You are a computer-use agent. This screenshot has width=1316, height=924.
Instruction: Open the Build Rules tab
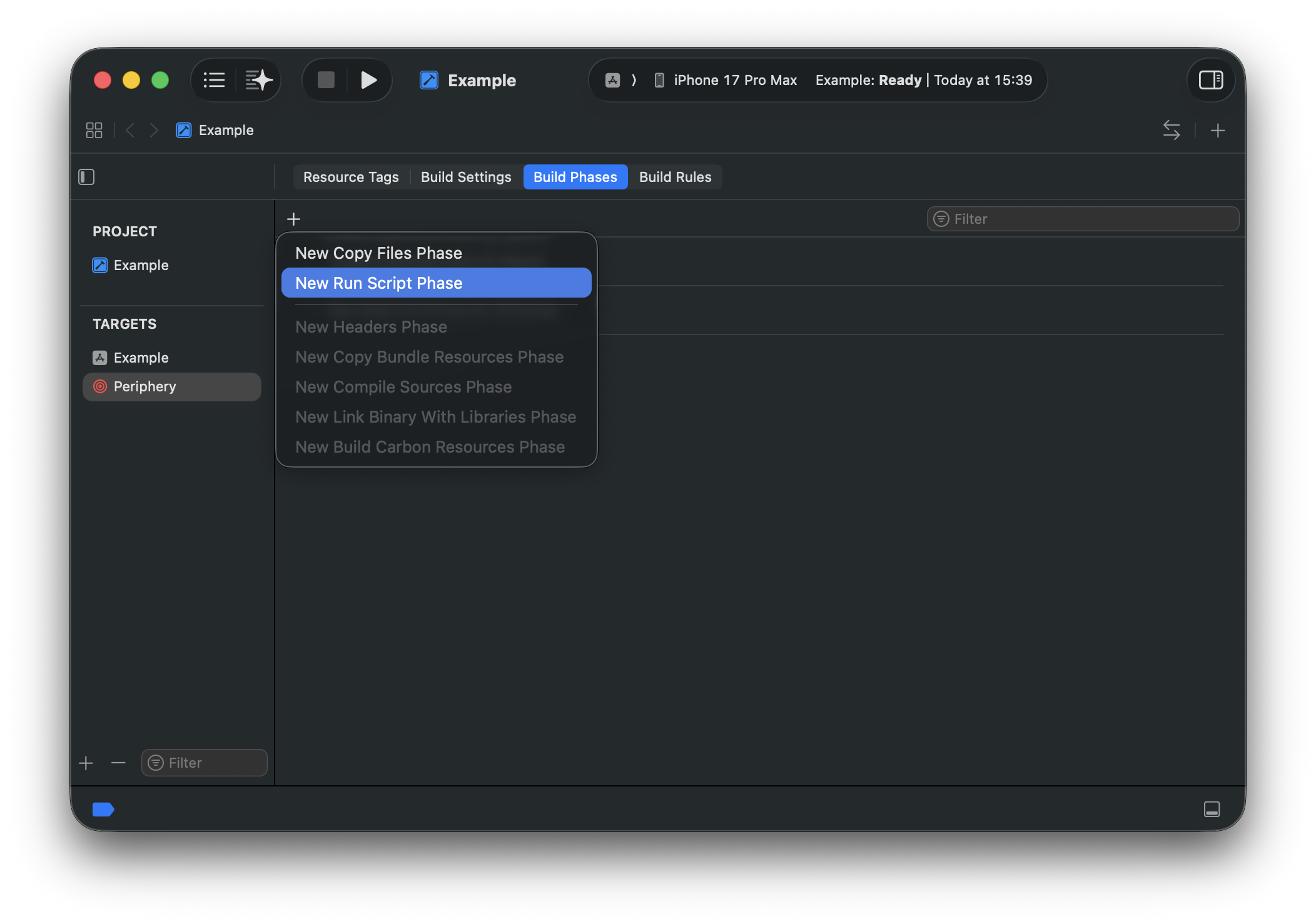pos(675,177)
